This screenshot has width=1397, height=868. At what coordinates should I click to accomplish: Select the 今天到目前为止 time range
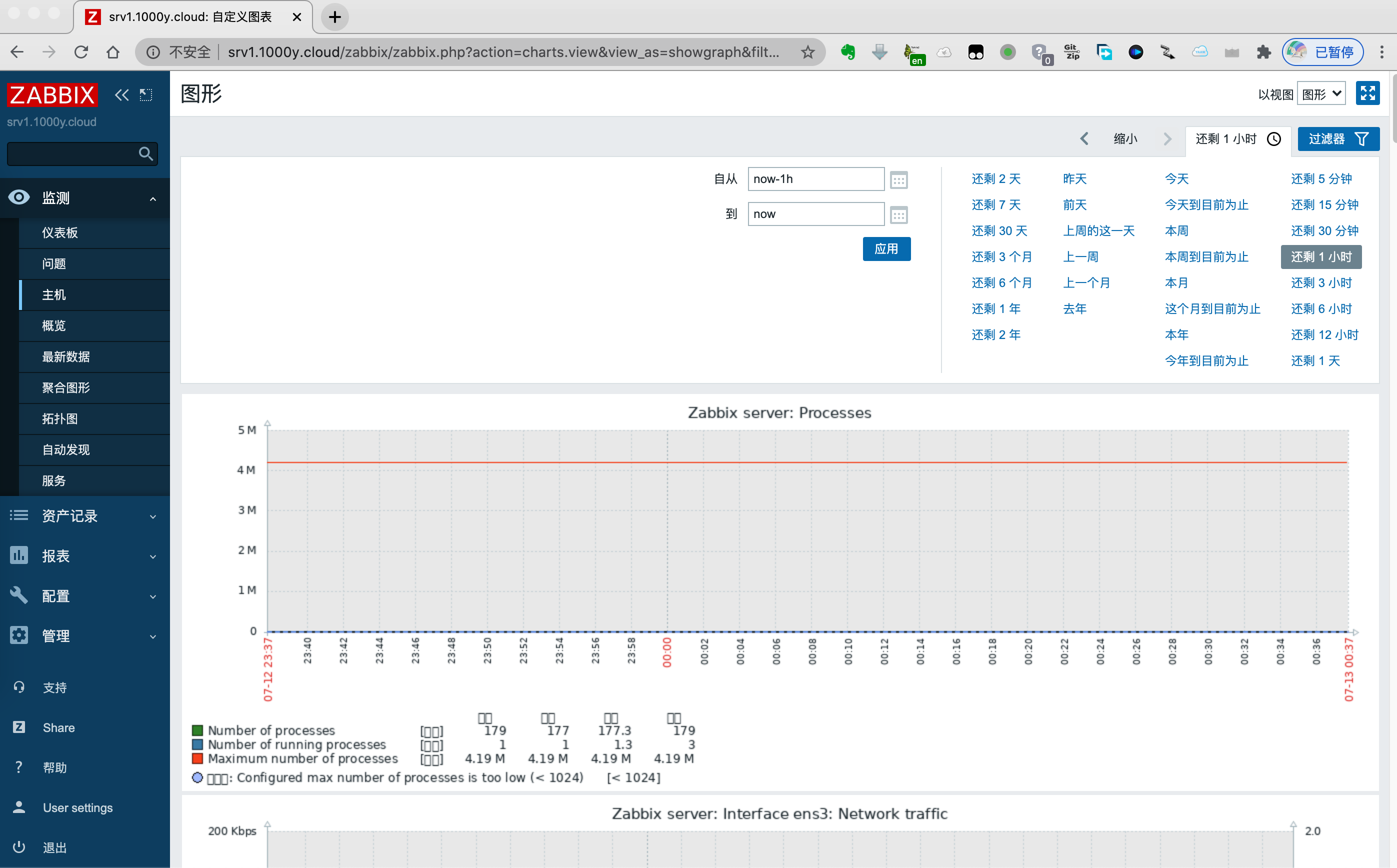point(1206,204)
